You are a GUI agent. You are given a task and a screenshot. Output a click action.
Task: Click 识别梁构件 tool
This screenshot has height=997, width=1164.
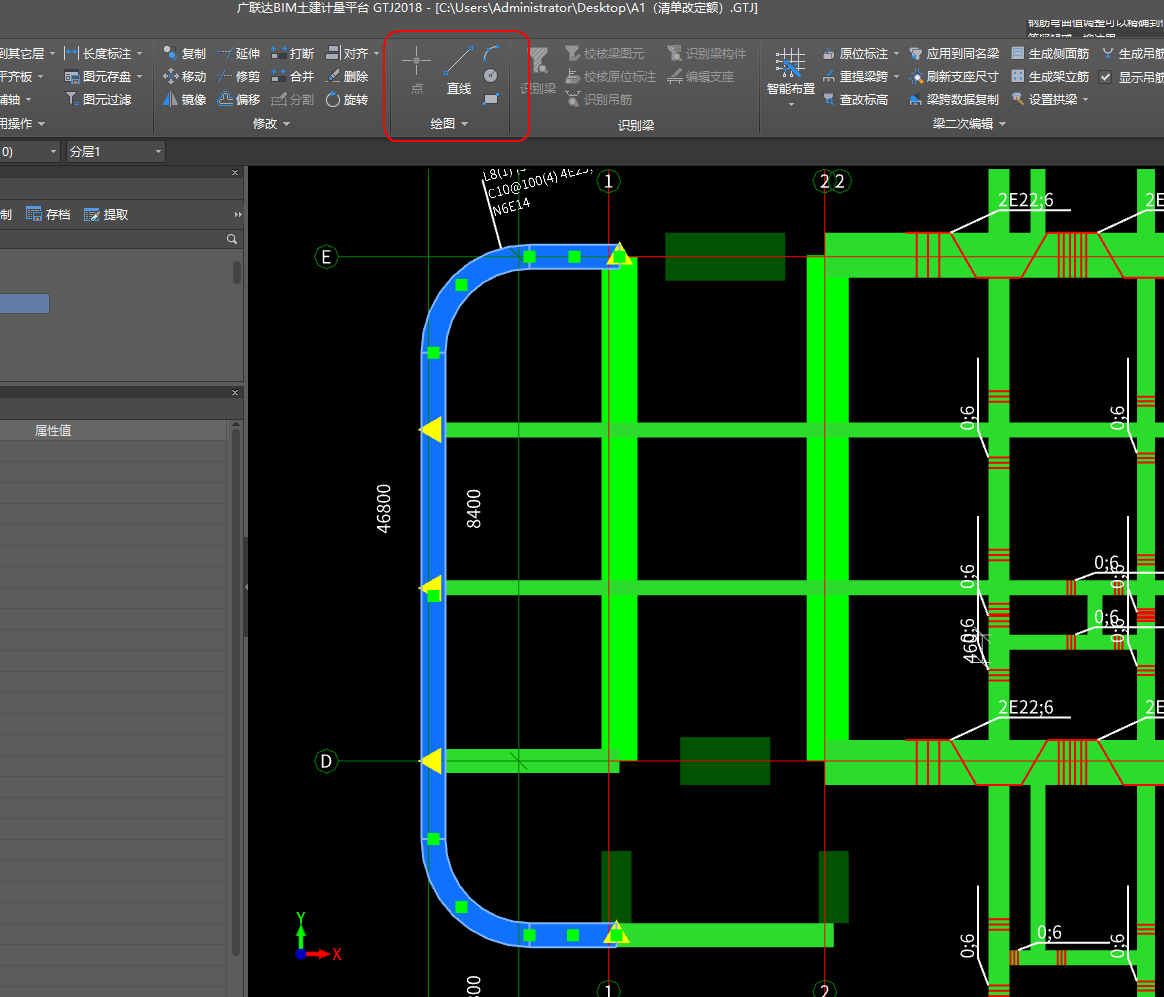tap(707, 53)
